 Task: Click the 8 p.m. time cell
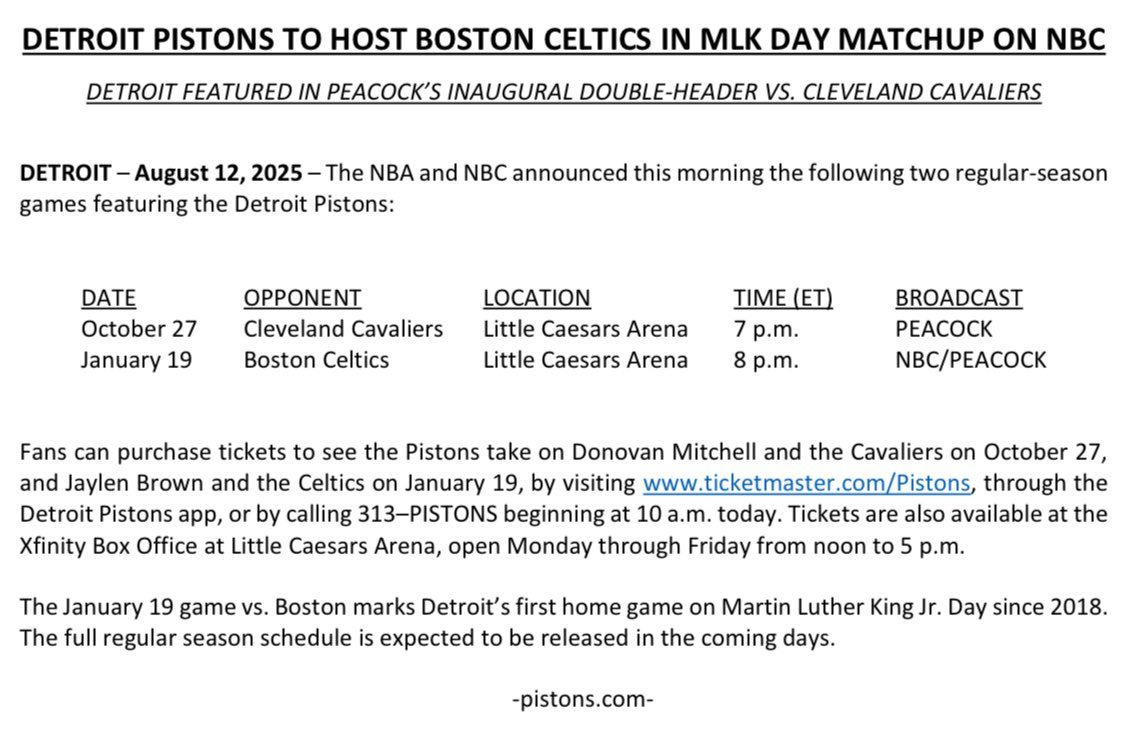(766, 360)
